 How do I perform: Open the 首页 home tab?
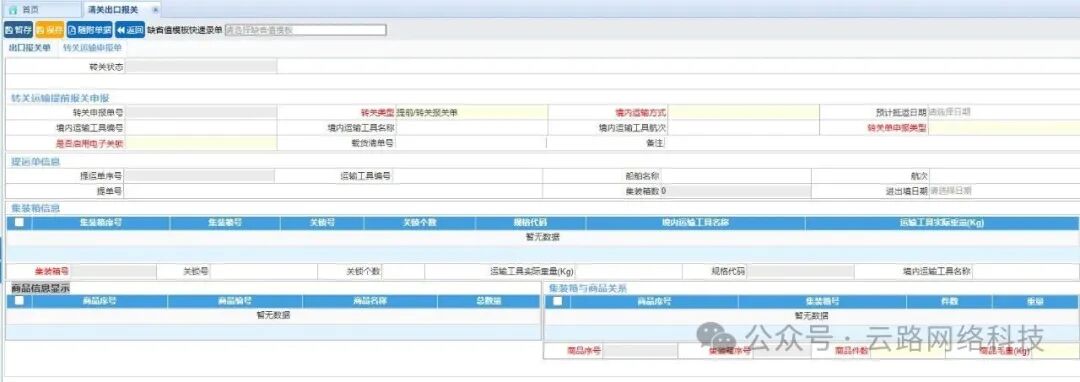click(29, 10)
